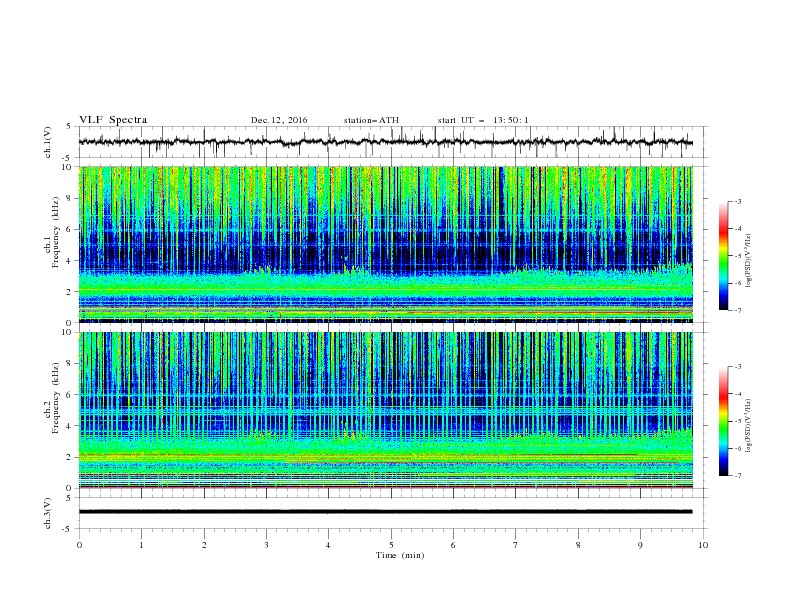792x612 pixels.
Task: Click the "10" tick on the Time axis
Action: pos(703,545)
